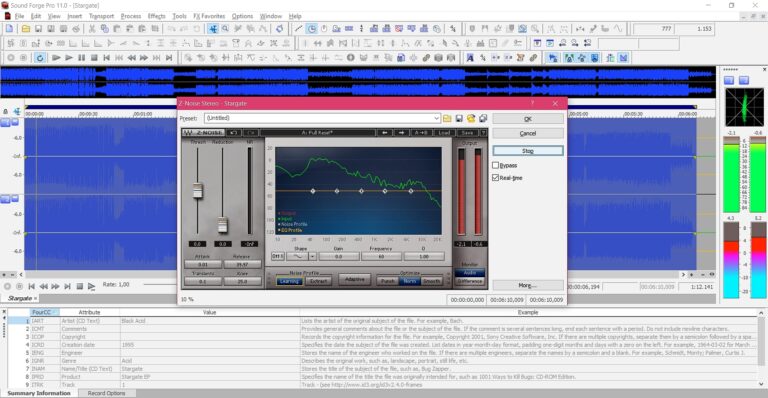The image size is (768, 398).
Task: Click the middle EQ node on the graph
Action: coord(361,191)
